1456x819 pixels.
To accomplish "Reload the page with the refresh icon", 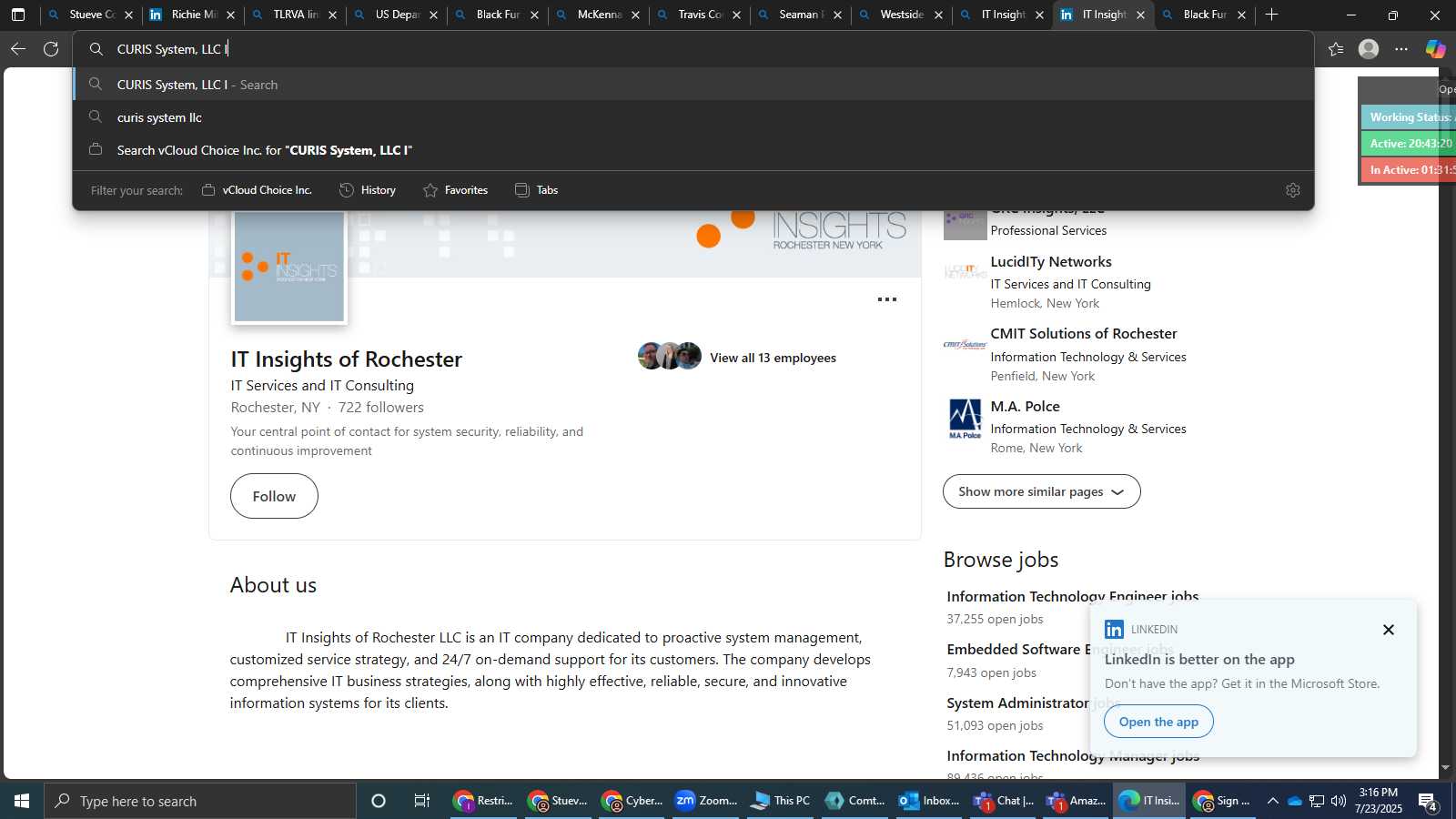I will 51,49.
